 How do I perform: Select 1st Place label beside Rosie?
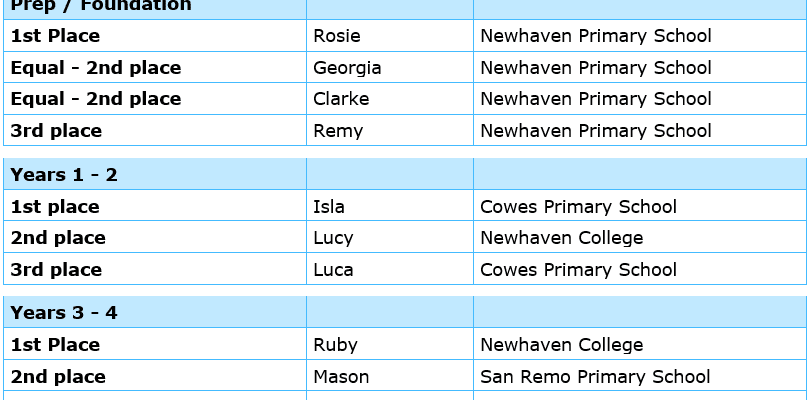click(x=55, y=36)
